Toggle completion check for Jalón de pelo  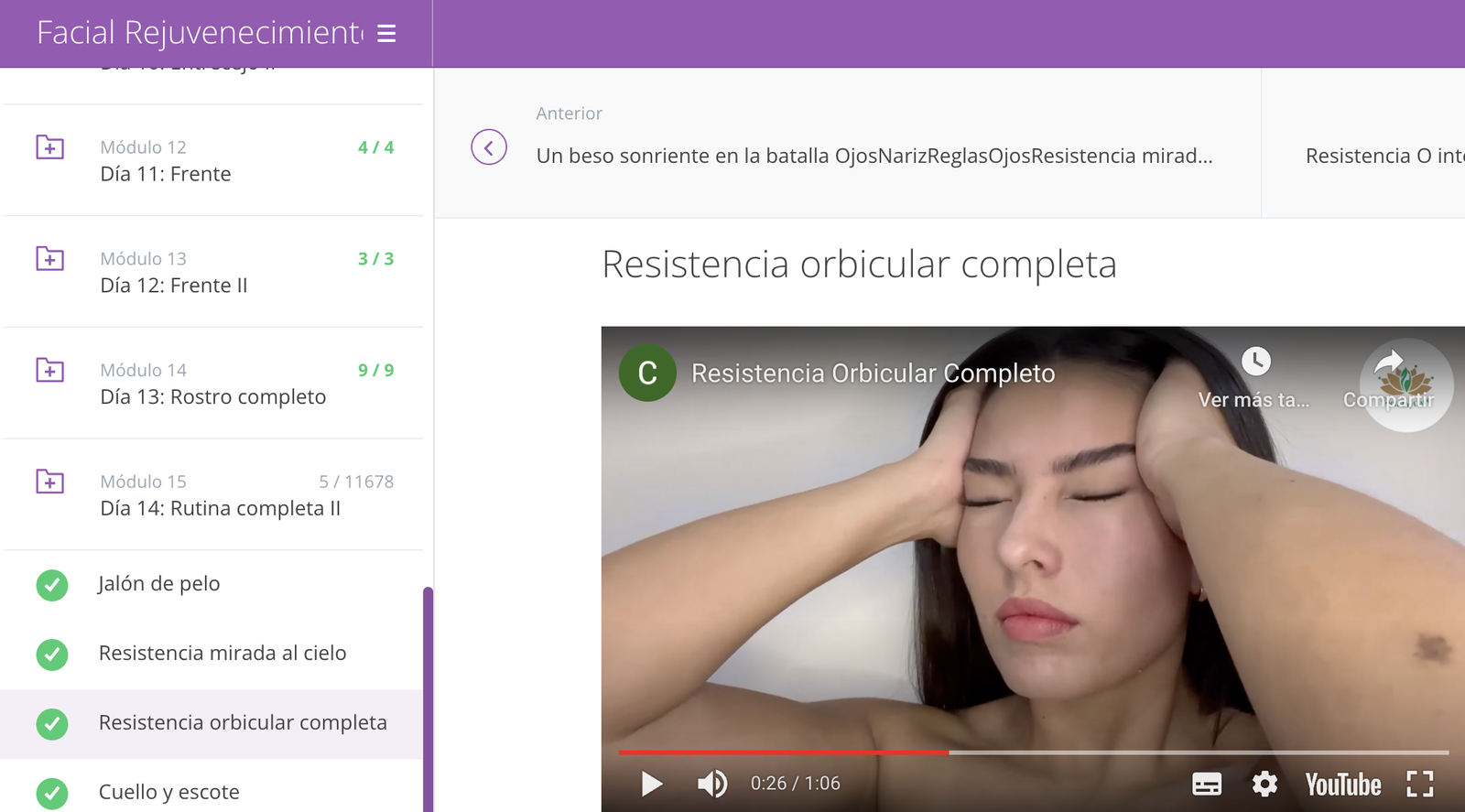click(x=52, y=585)
